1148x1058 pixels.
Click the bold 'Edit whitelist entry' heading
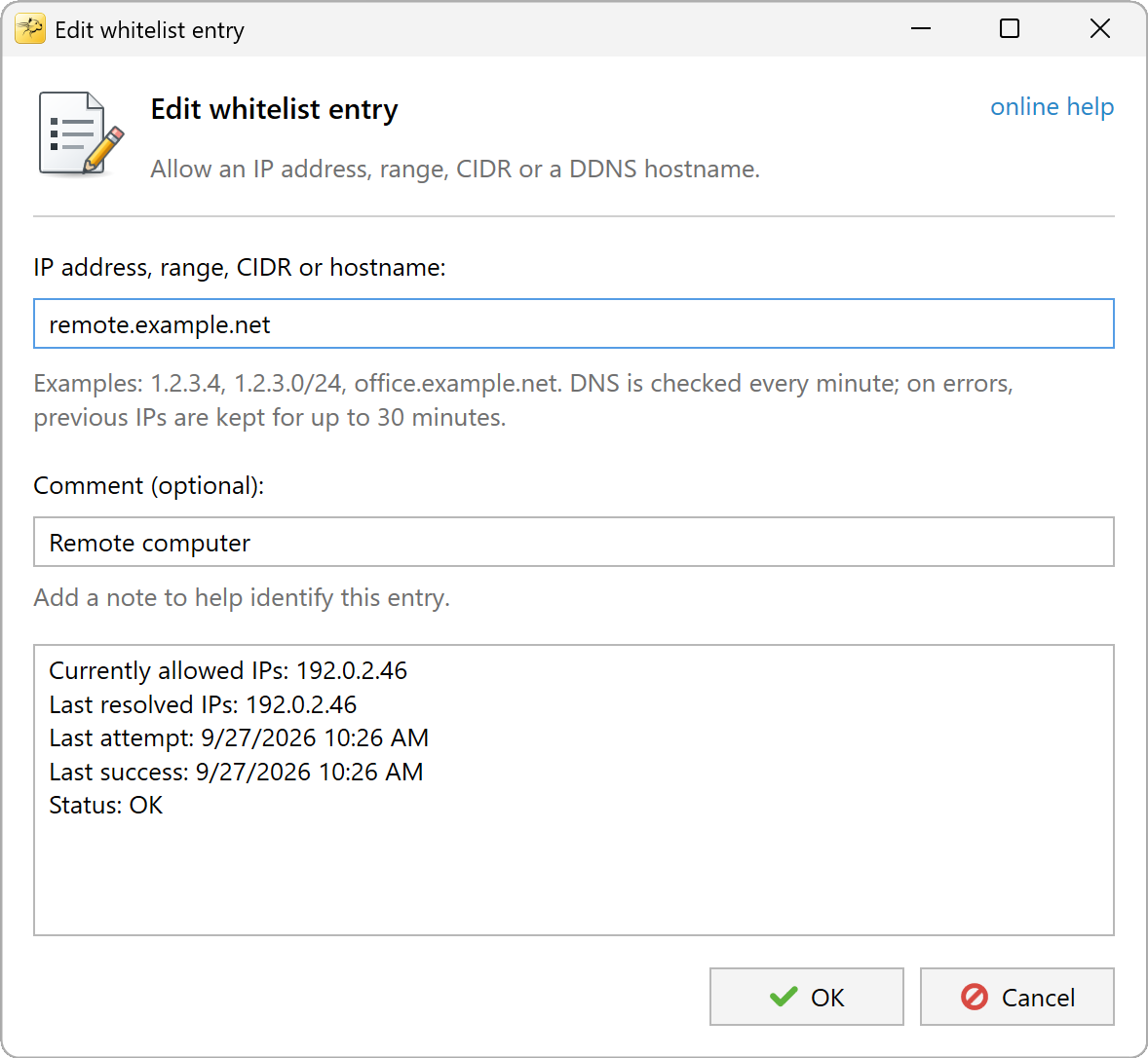[x=275, y=109]
